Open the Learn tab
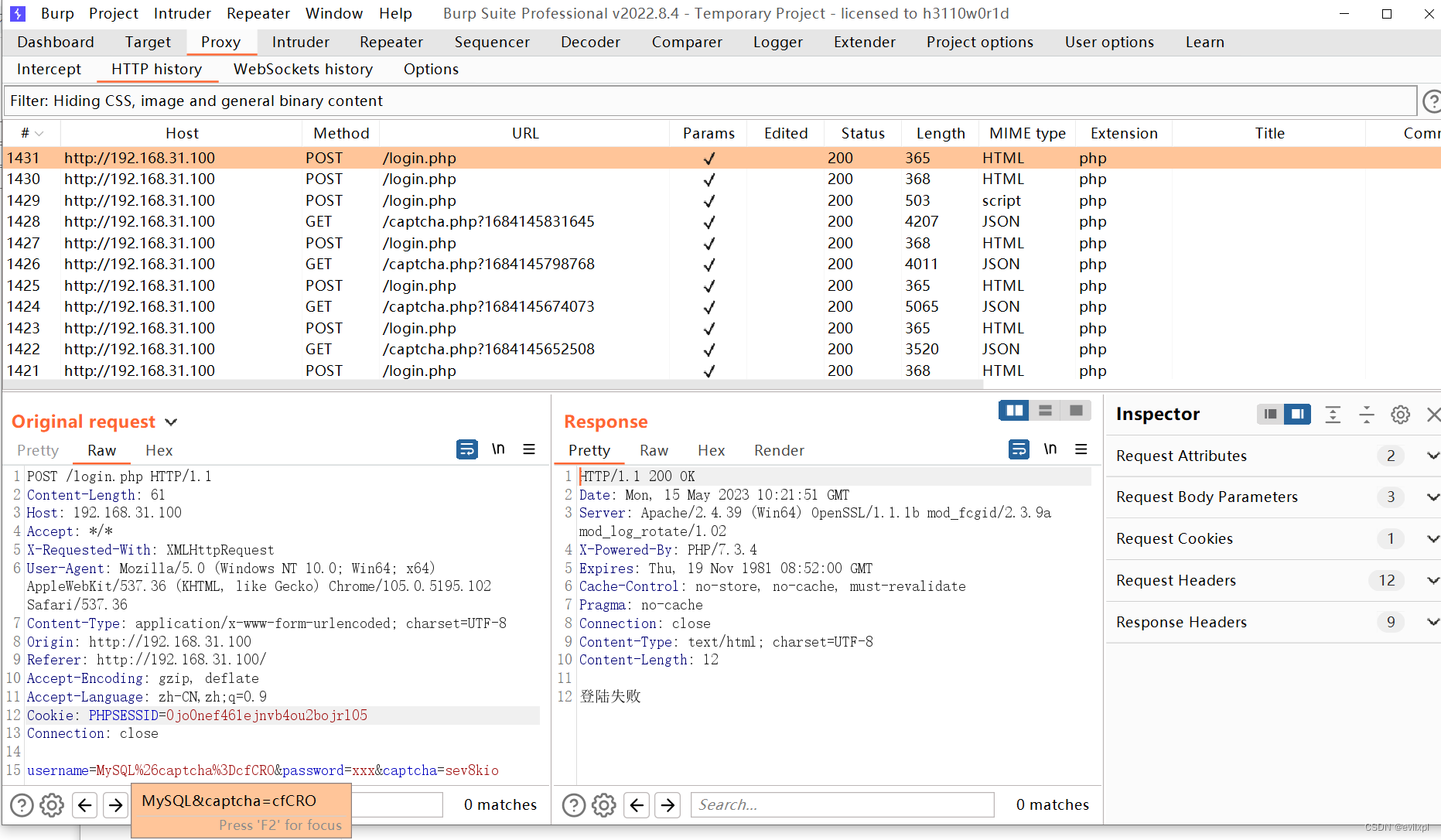 point(1204,42)
